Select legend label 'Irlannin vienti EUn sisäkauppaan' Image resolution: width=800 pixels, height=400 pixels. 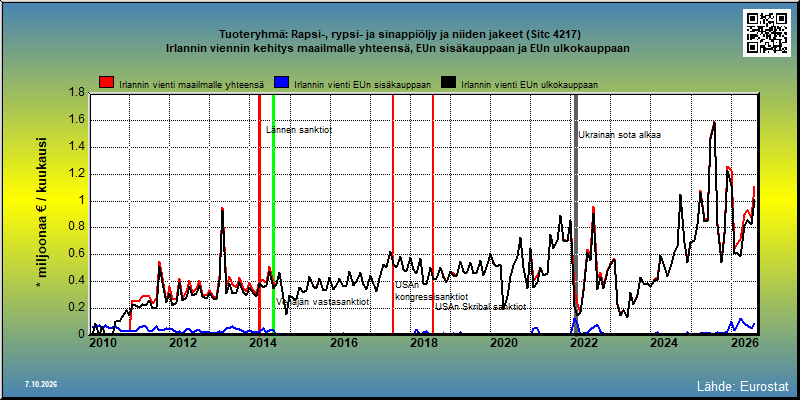362,85
